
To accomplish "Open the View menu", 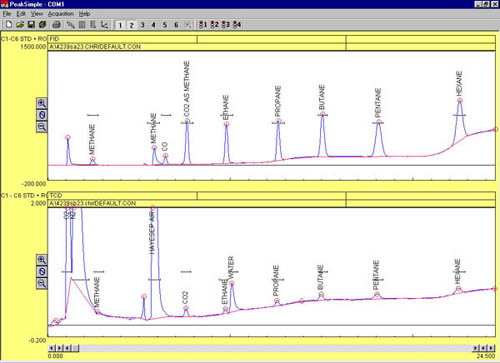I will click(x=37, y=14).
